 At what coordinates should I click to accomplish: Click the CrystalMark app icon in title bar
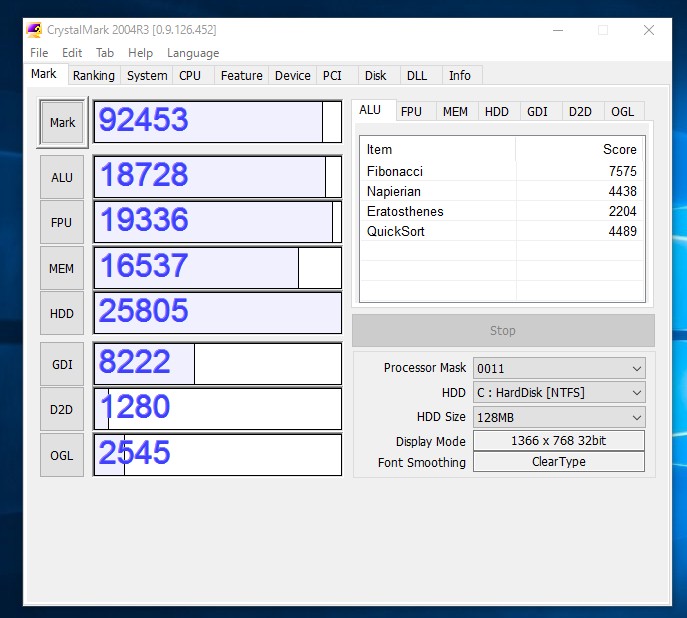tap(34, 30)
